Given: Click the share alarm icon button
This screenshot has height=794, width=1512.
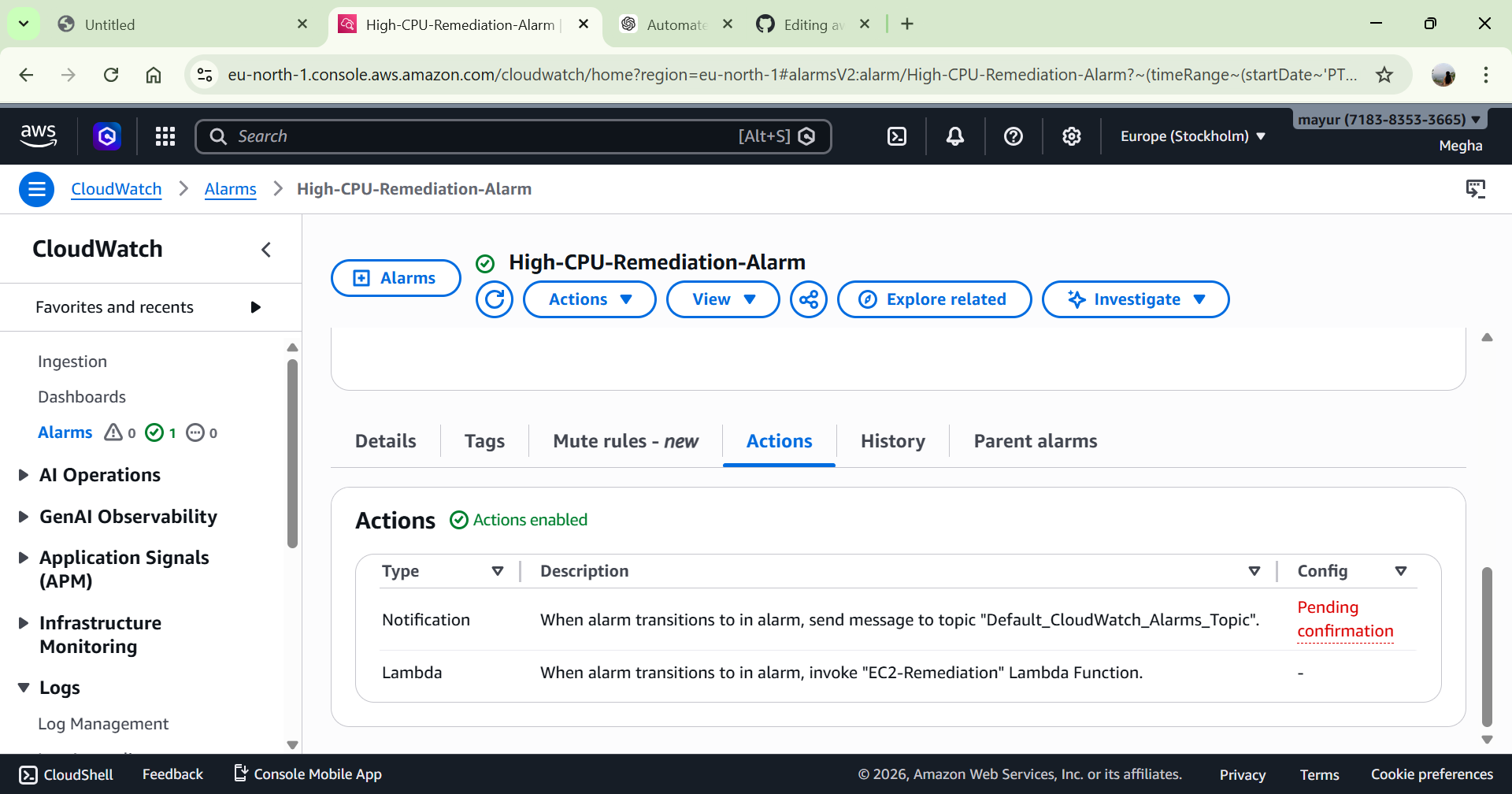Looking at the screenshot, I should click(x=809, y=299).
